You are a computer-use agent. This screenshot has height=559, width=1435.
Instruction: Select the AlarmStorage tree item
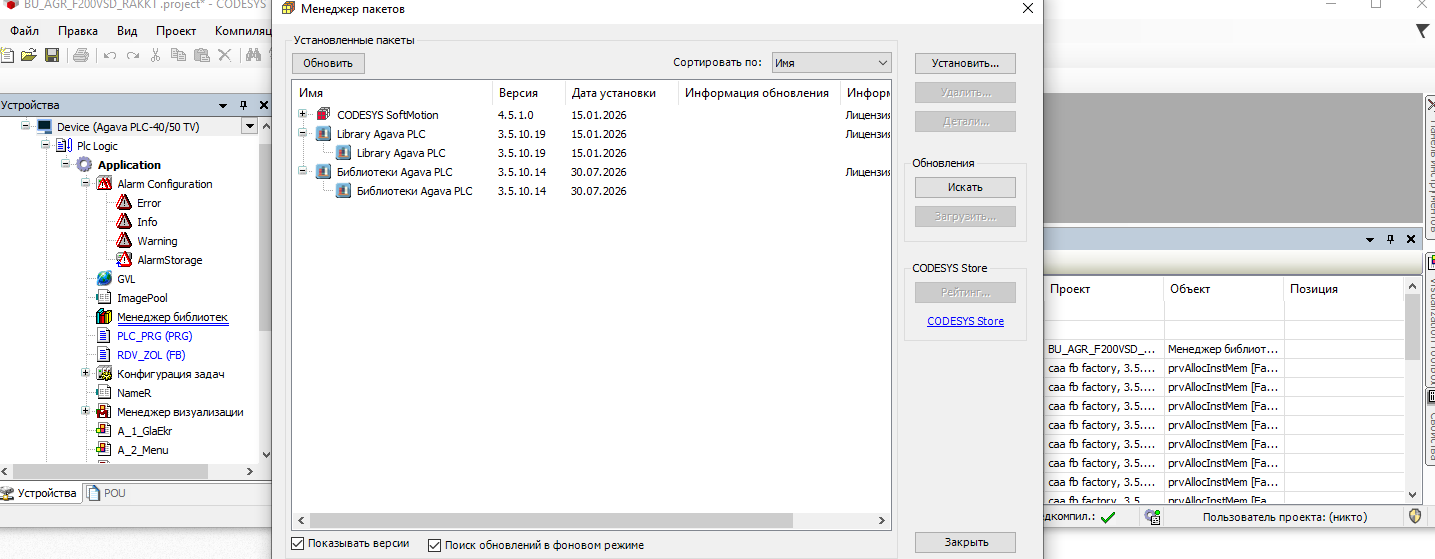click(169, 260)
